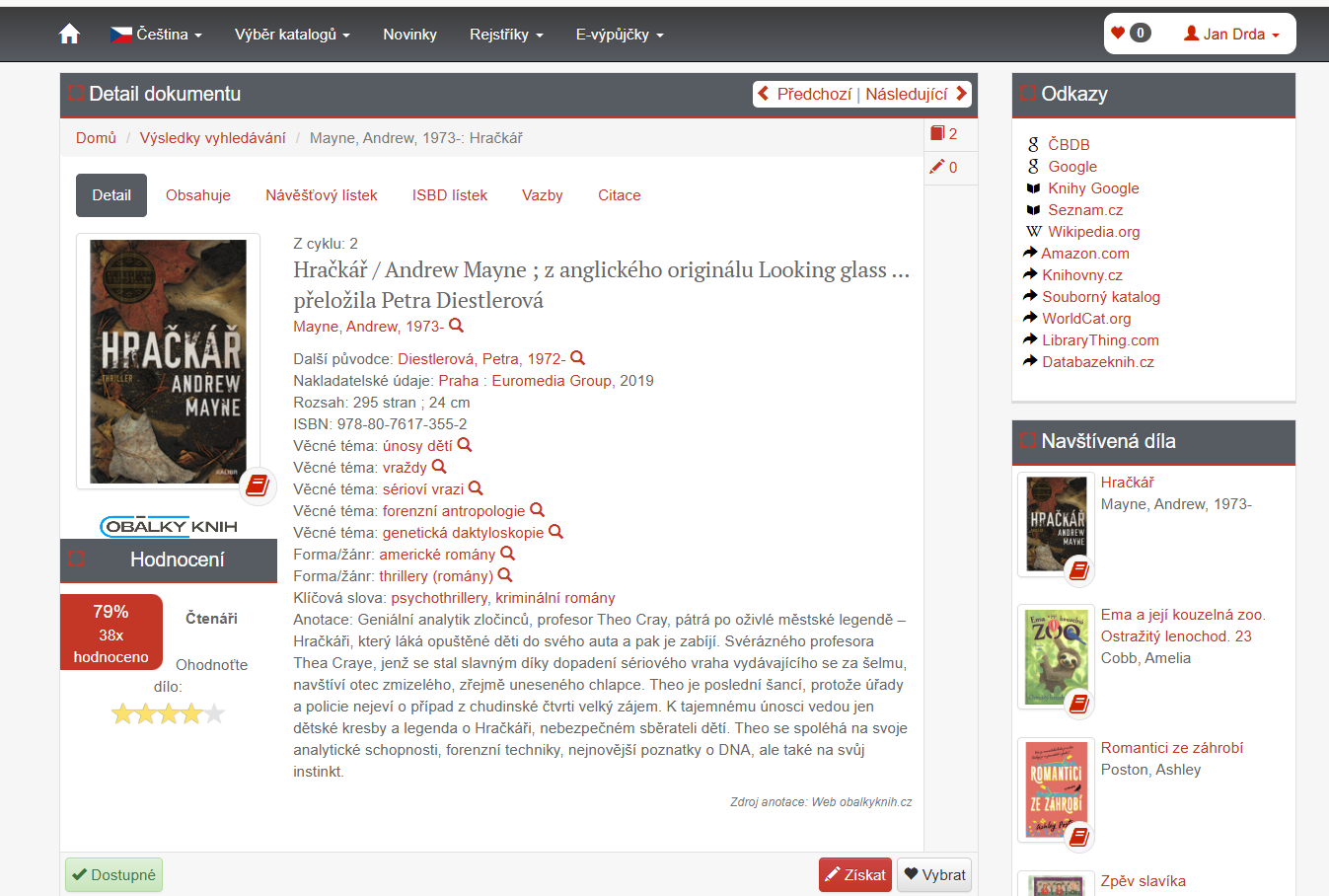Search by author Mayne, Andrew magnifier
The height and width of the screenshot is (896, 1329).
point(456,326)
